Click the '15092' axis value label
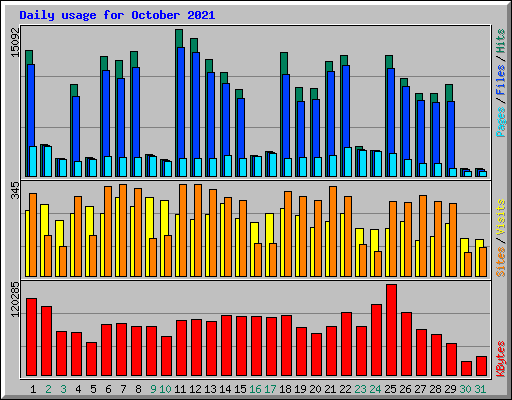 tap(16, 42)
